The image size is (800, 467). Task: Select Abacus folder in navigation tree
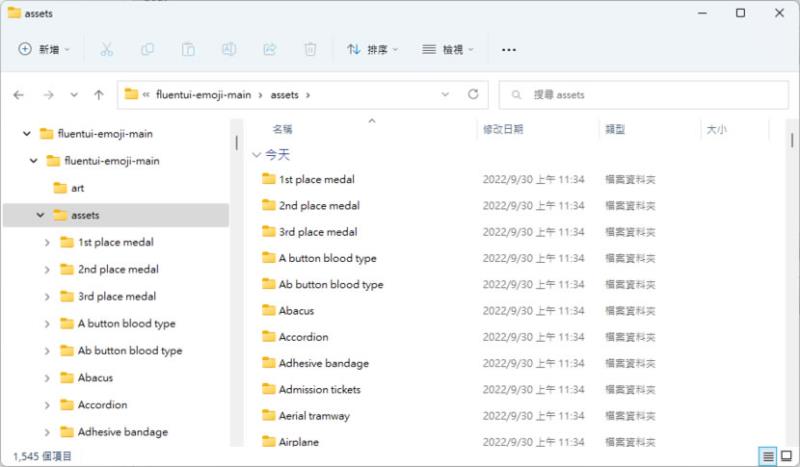coord(87,378)
